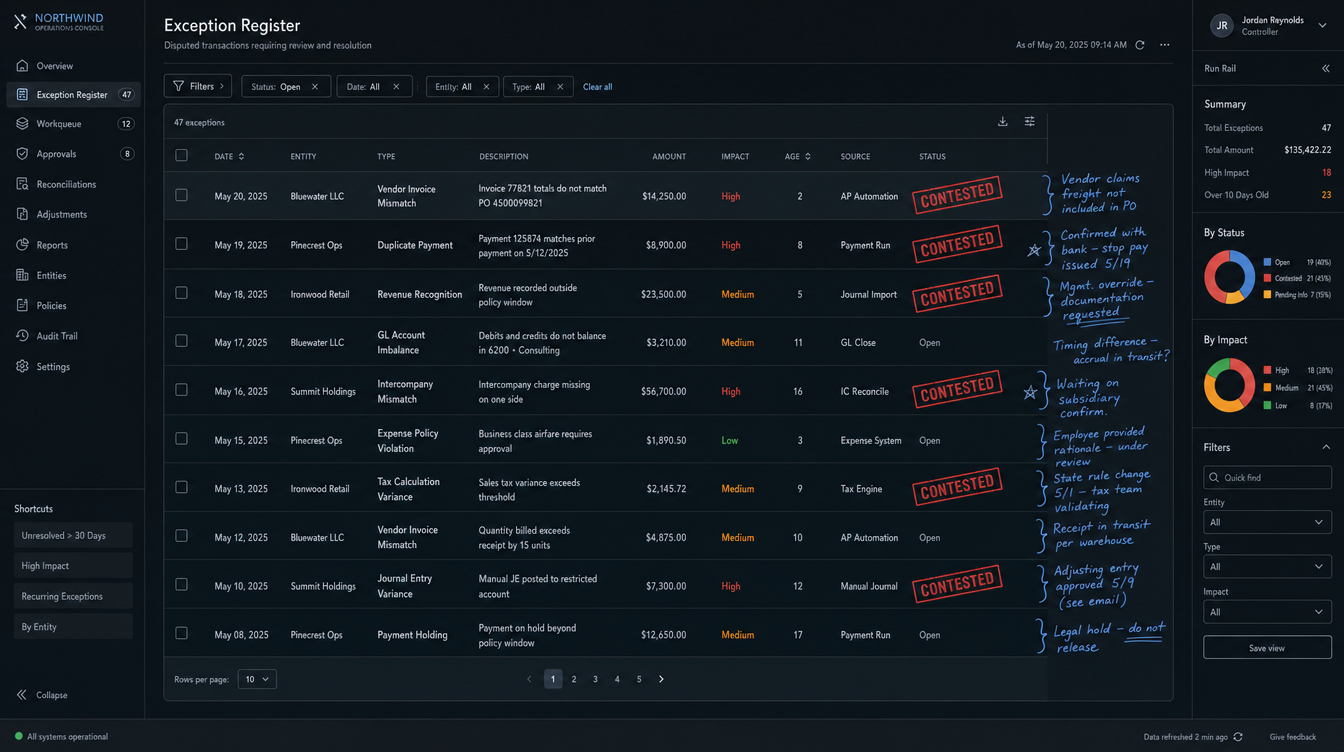Image resolution: width=1344 pixels, height=752 pixels.
Task: Open Reconciliations in the sidebar
Action: pos(66,185)
